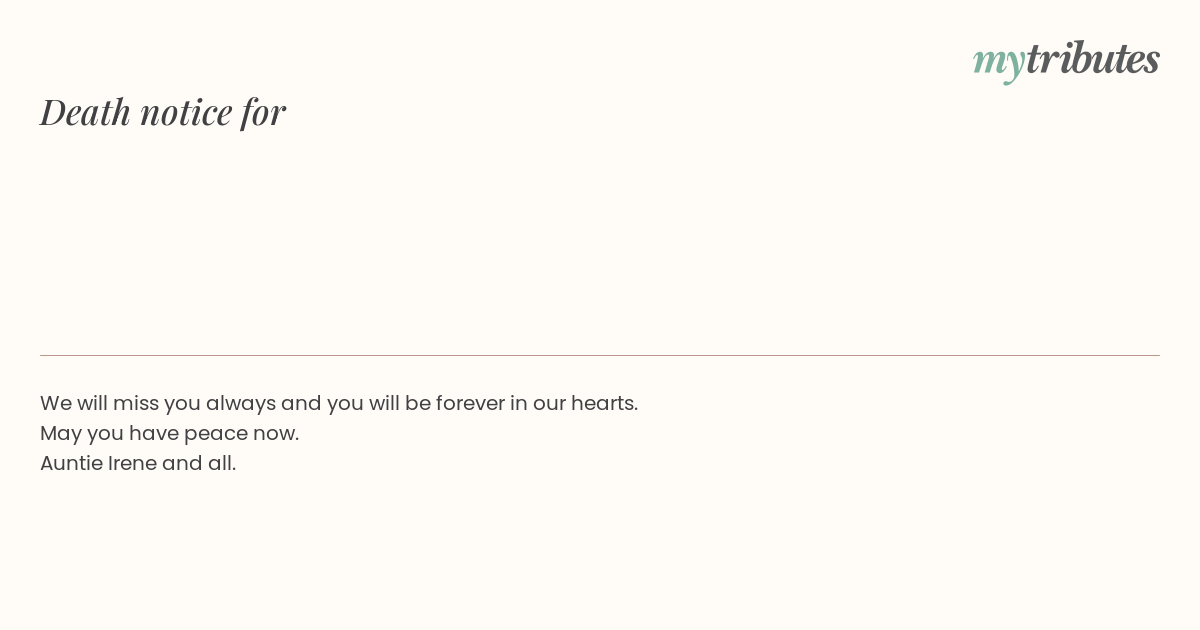Click the mytributes logo
This screenshot has height=630, width=1200.
point(1066,60)
